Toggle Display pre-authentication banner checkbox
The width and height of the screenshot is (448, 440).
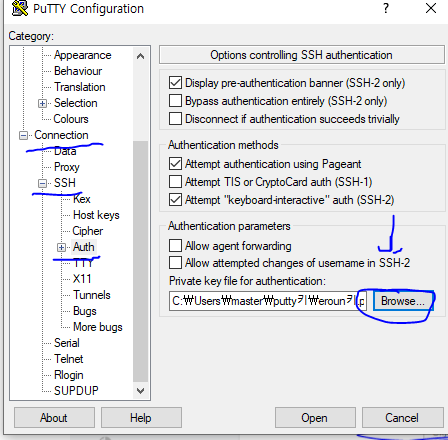pos(175,83)
